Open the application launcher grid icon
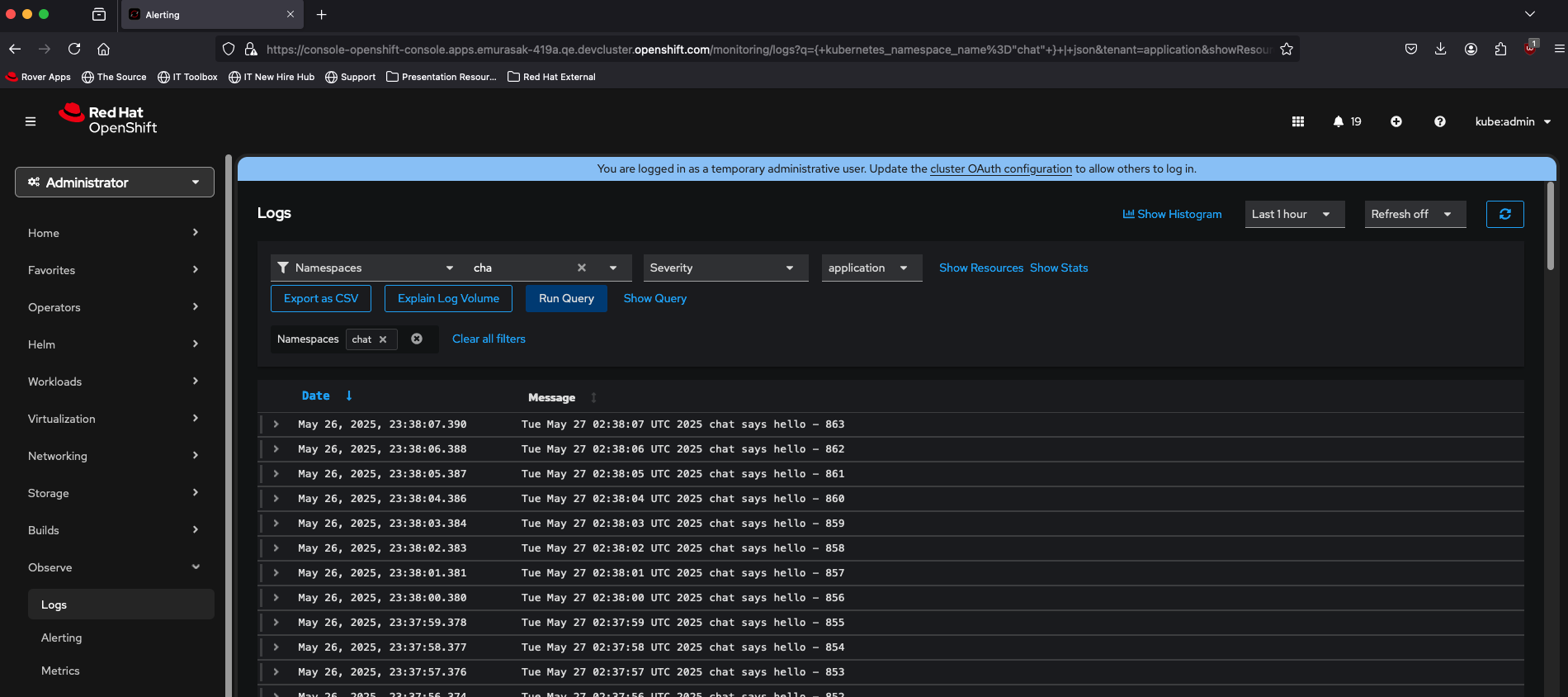 pos(1297,121)
